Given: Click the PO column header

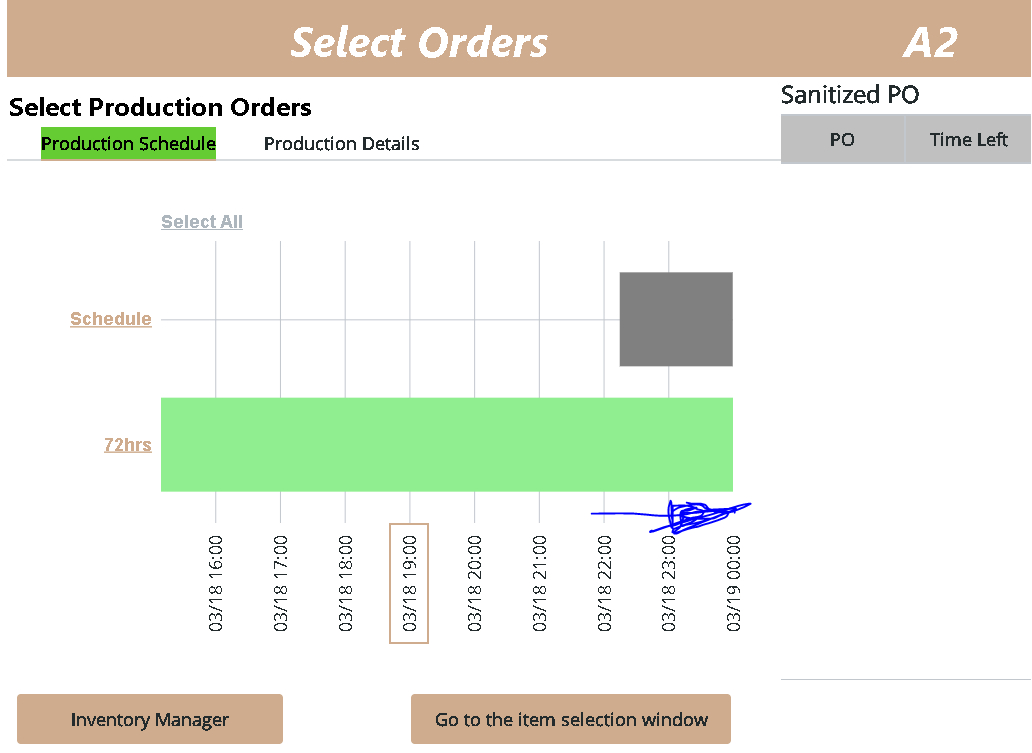Looking at the screenshot, I should click(842, 140).
